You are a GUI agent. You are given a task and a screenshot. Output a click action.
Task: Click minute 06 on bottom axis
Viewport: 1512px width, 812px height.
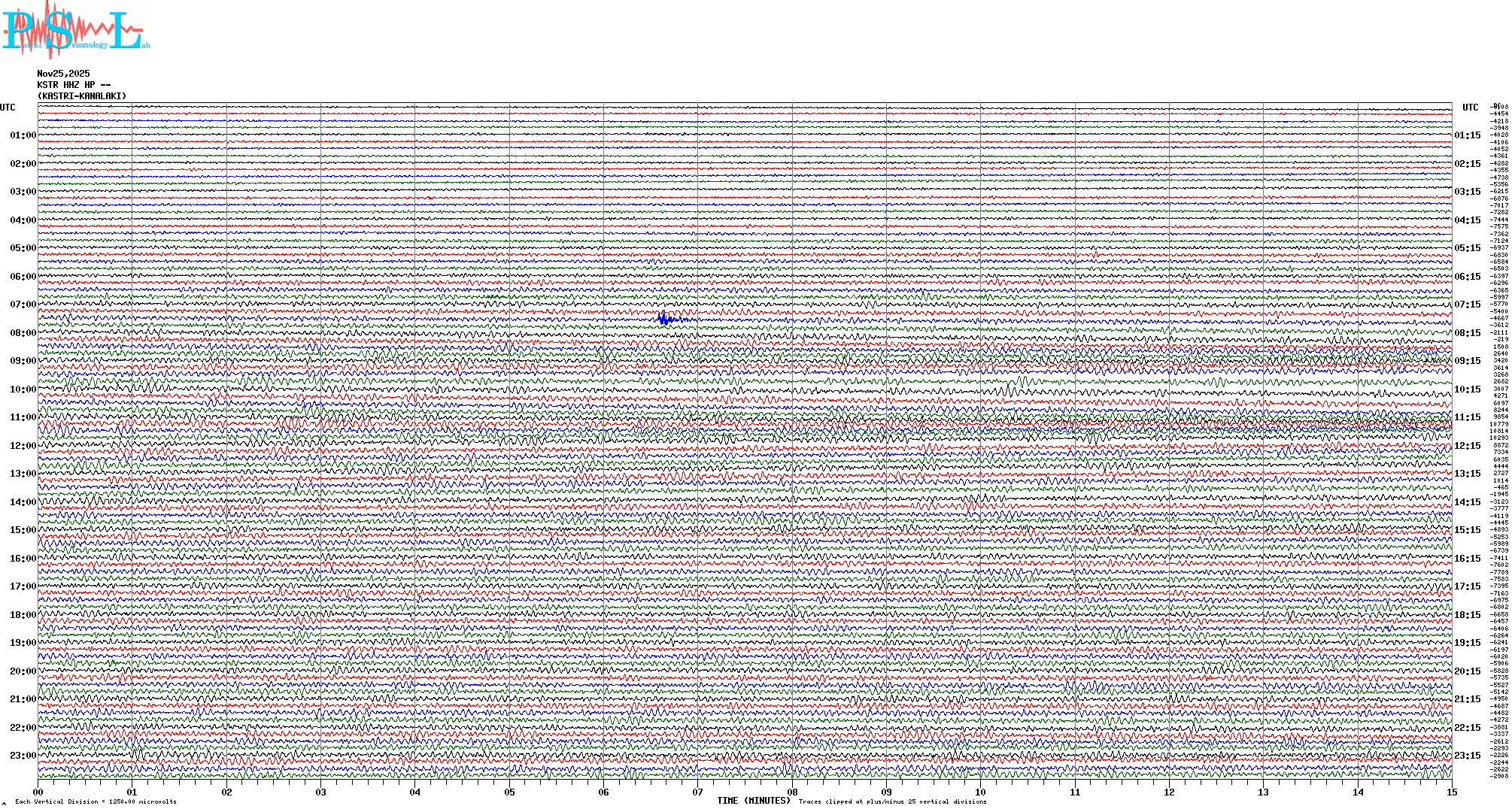(x=603, y=792)
